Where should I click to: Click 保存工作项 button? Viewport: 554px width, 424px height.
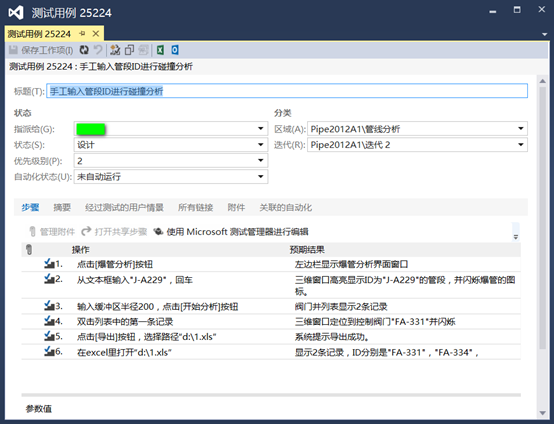pyautogui.click(x=41, y=50)
